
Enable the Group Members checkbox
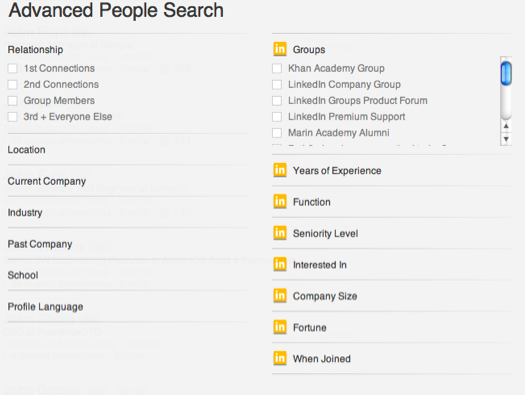point(12,101)
